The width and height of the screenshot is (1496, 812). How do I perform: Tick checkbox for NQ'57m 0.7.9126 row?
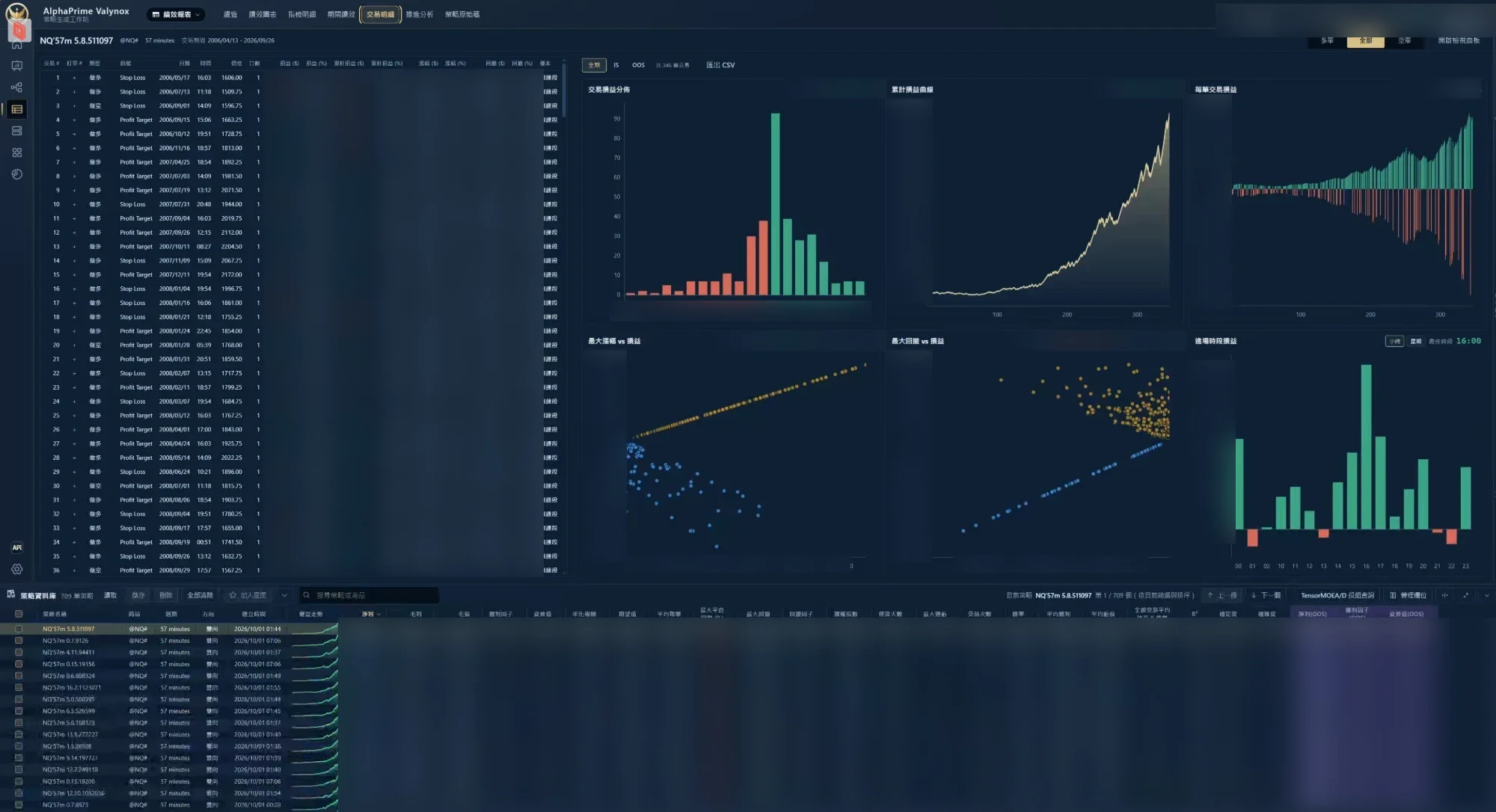pos(19,641)
